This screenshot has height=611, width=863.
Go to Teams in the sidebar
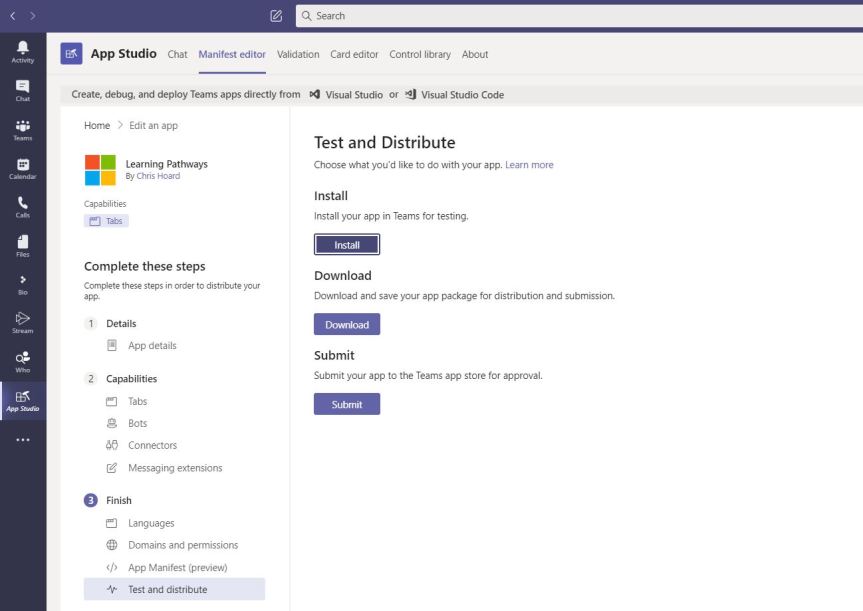click(22, 130)
